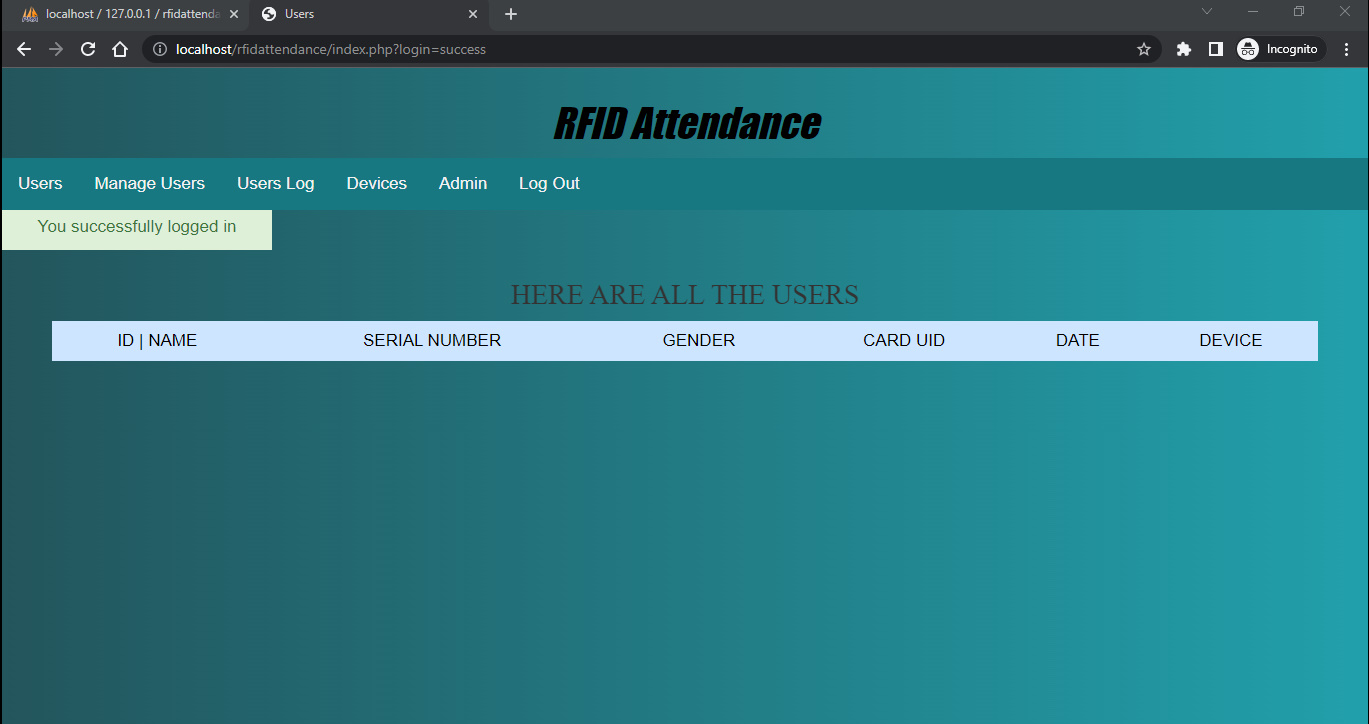Click the address bar URL field

[640, 49]
